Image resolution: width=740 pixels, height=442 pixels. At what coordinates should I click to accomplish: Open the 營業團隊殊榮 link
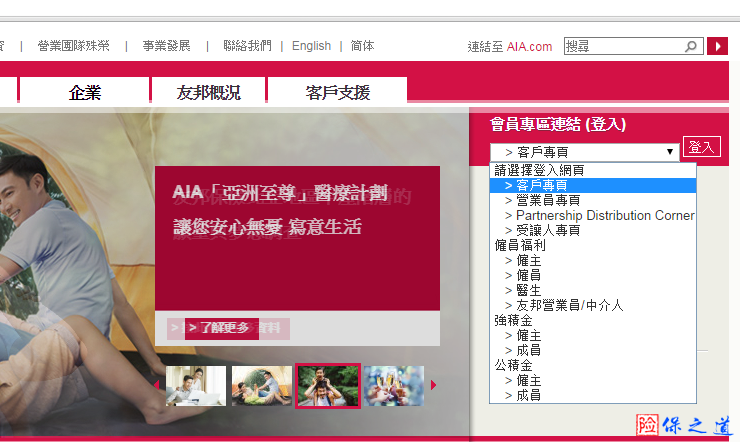pos(73,46)
